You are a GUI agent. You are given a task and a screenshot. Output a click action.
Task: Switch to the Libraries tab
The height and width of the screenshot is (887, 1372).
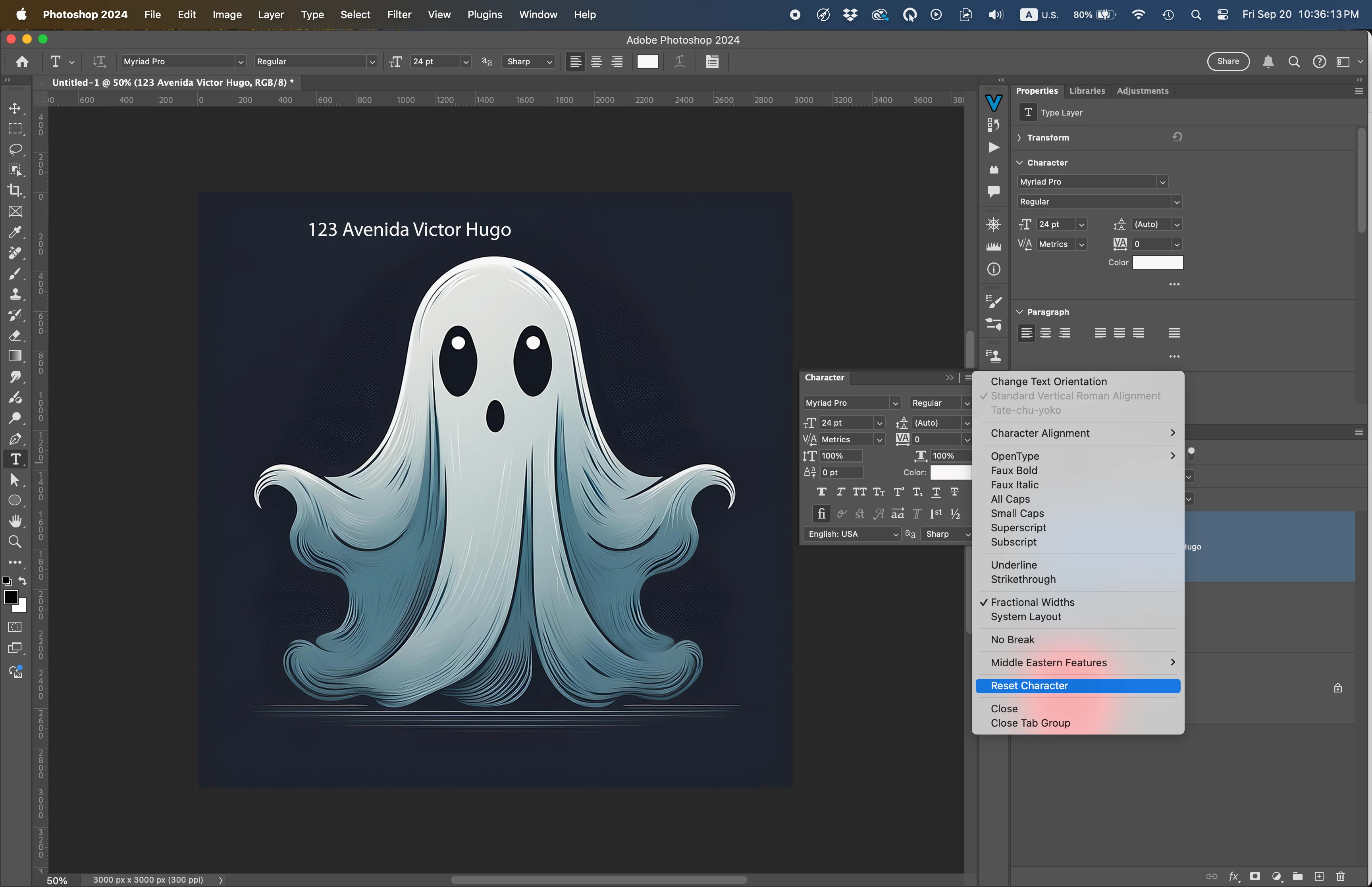(x=1087, y=91)
